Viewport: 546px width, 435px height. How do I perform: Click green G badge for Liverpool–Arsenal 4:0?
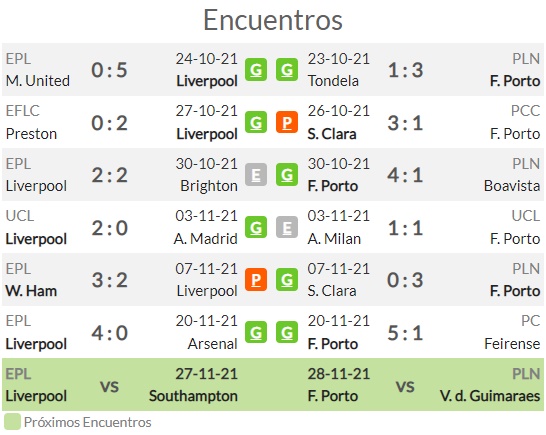pyautogui.click(x=256, y=333)
